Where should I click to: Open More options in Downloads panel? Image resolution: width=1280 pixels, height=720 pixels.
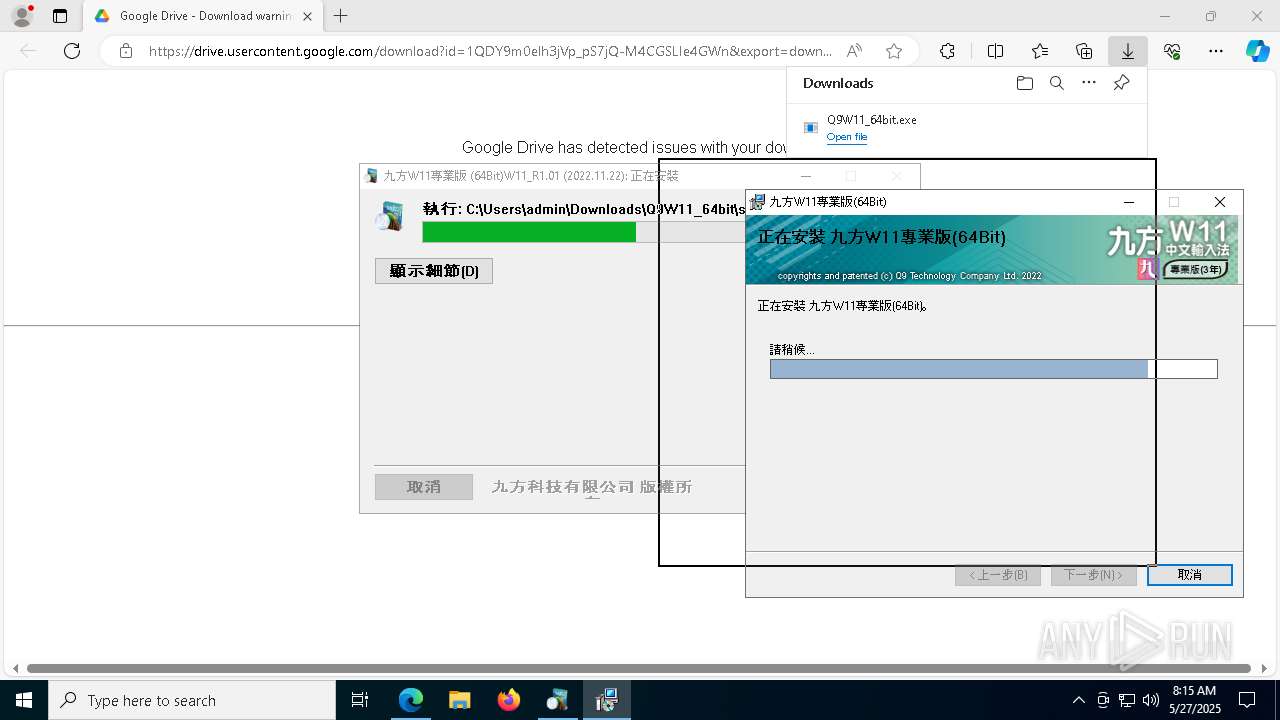[x=1089, y=83]
